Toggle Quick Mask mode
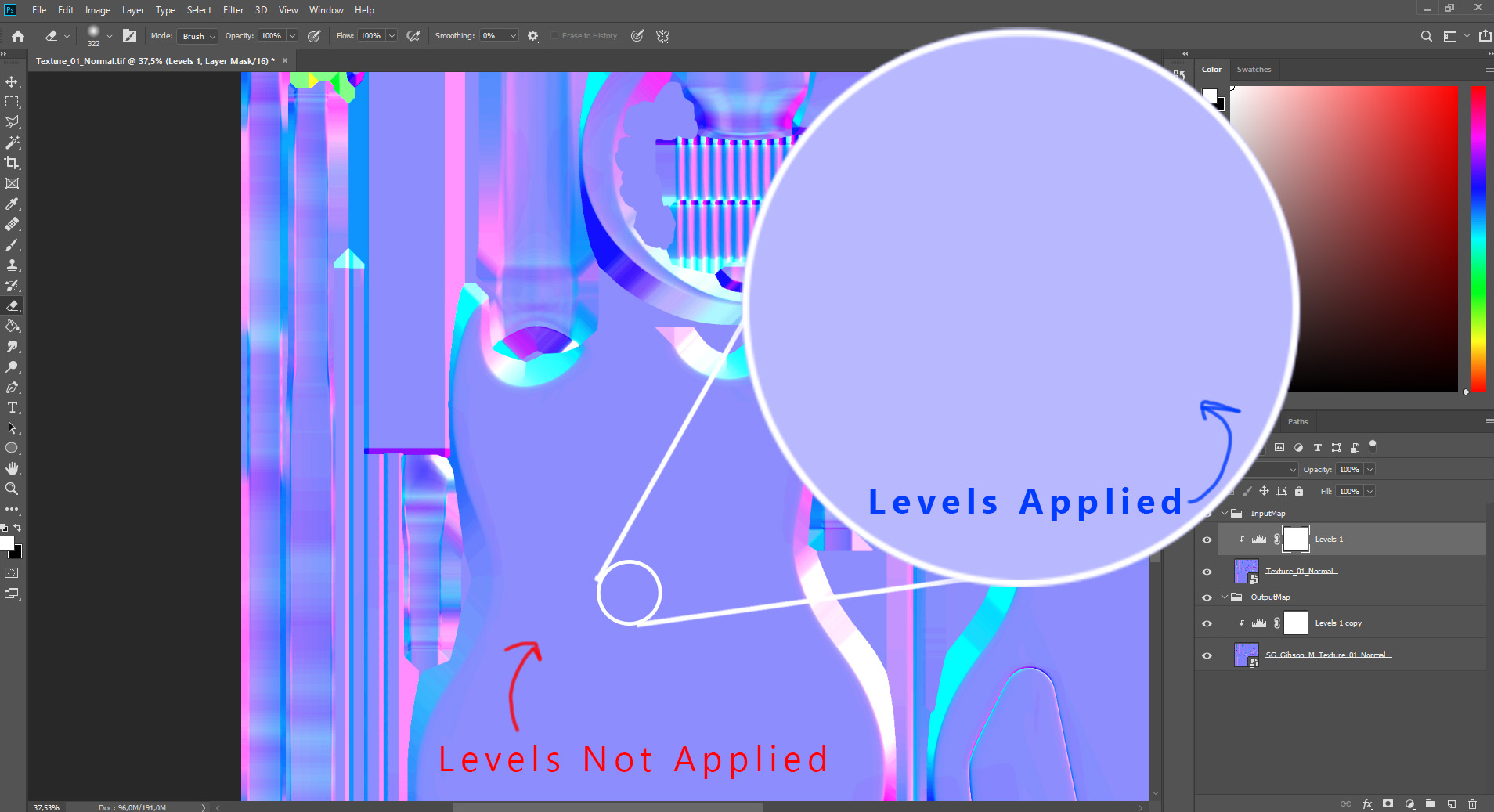Screen dimensions: 1494x812 click(12, 573)
